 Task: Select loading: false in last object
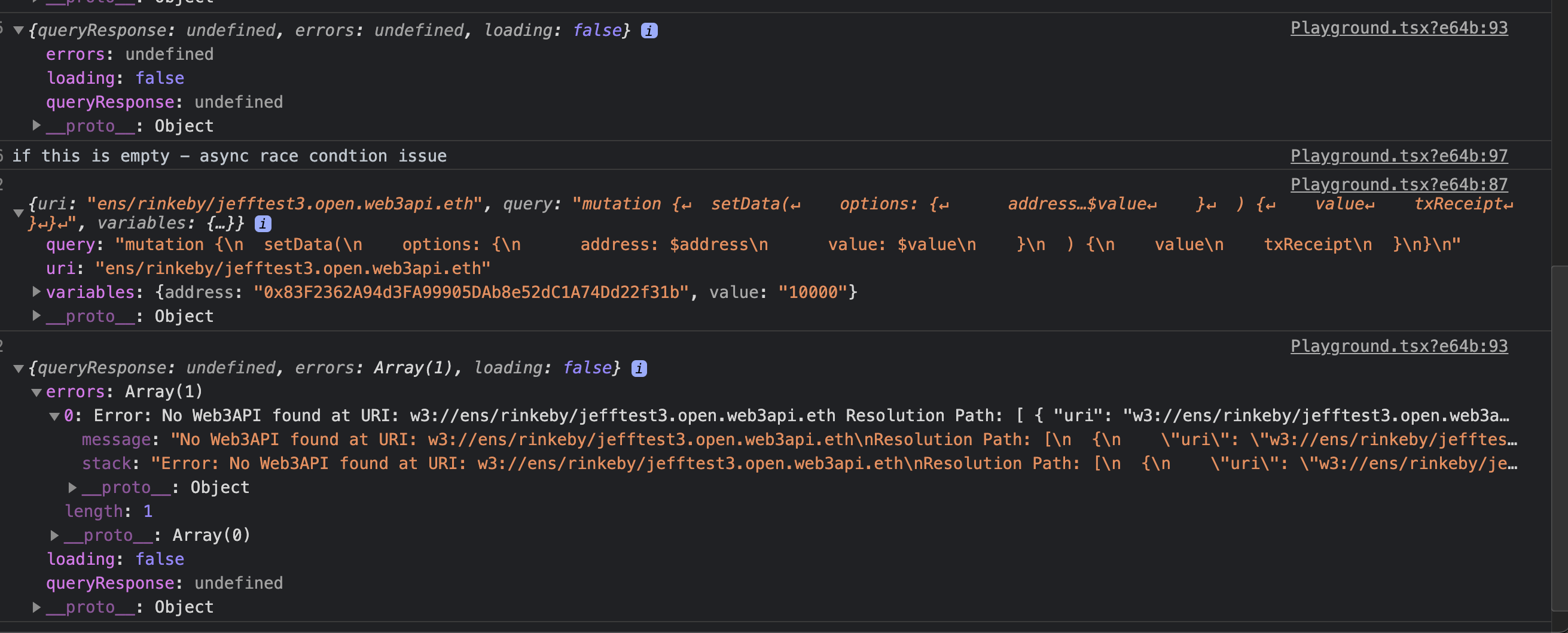click(115, 559)
